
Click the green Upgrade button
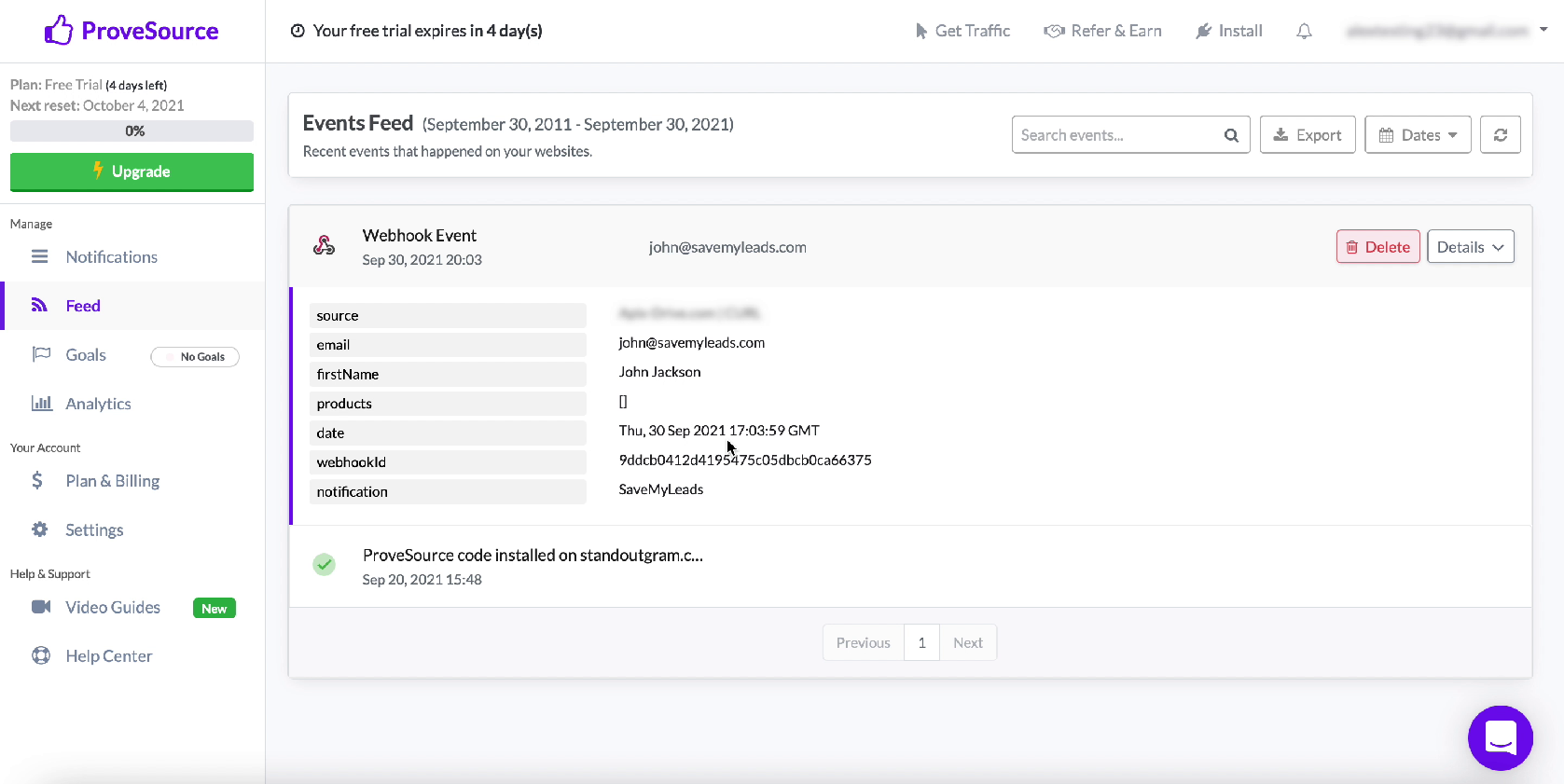(x=131, y=172)
